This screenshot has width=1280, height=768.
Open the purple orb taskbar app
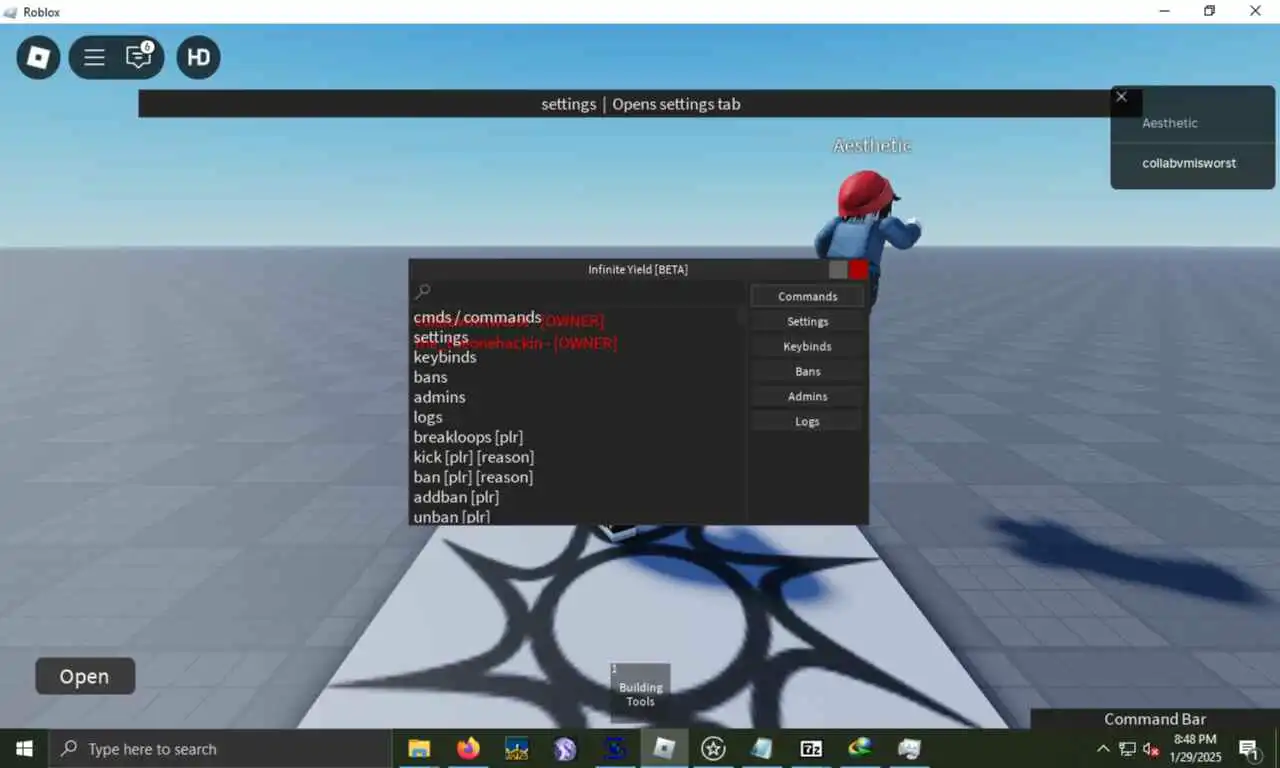click(565, 748)
